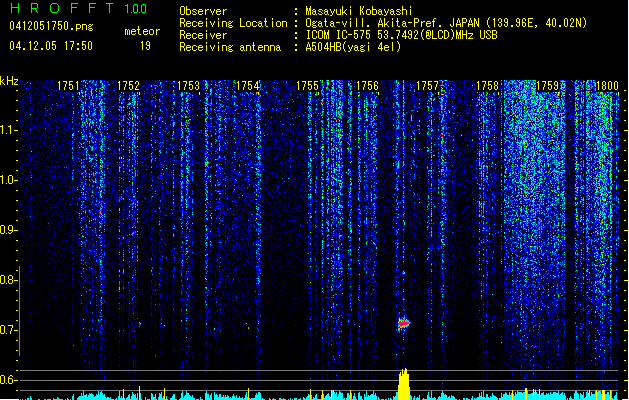Click the date stamp 04.12.05 17:50
Screen dimensions: 629x400
click(x=51, y=46)
